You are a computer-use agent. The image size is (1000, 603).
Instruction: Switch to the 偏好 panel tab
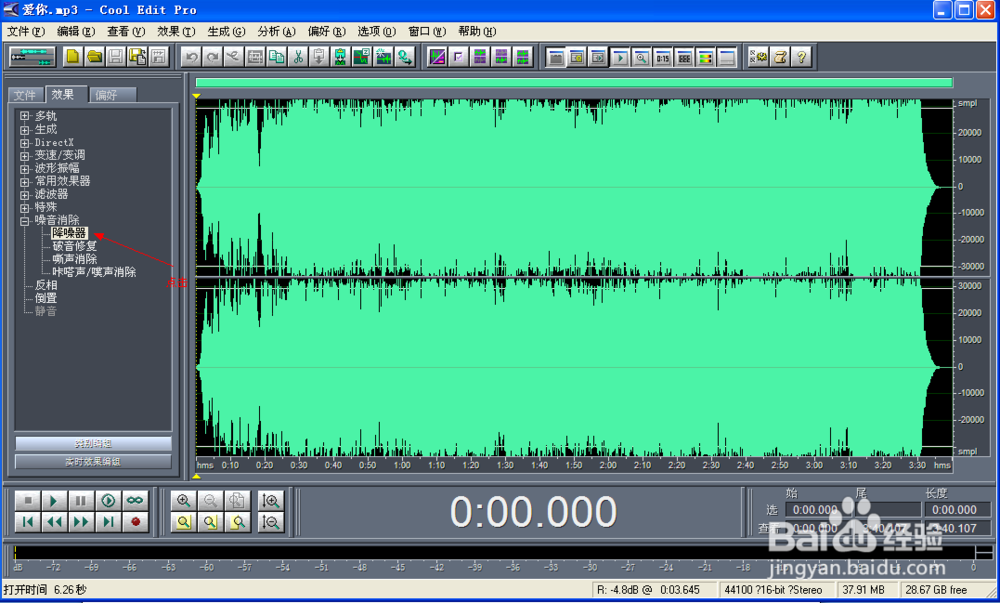pos(112,95)
